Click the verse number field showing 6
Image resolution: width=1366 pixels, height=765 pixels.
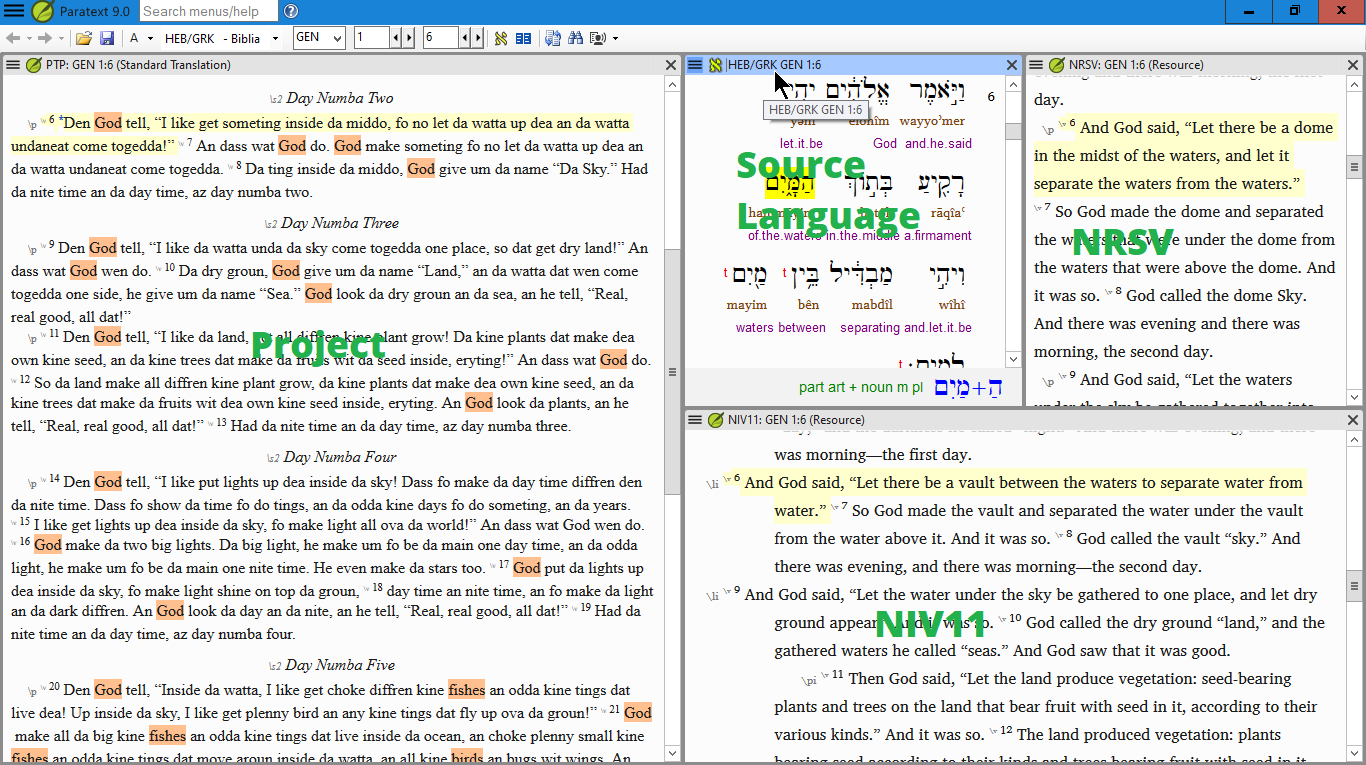point(441,38)
